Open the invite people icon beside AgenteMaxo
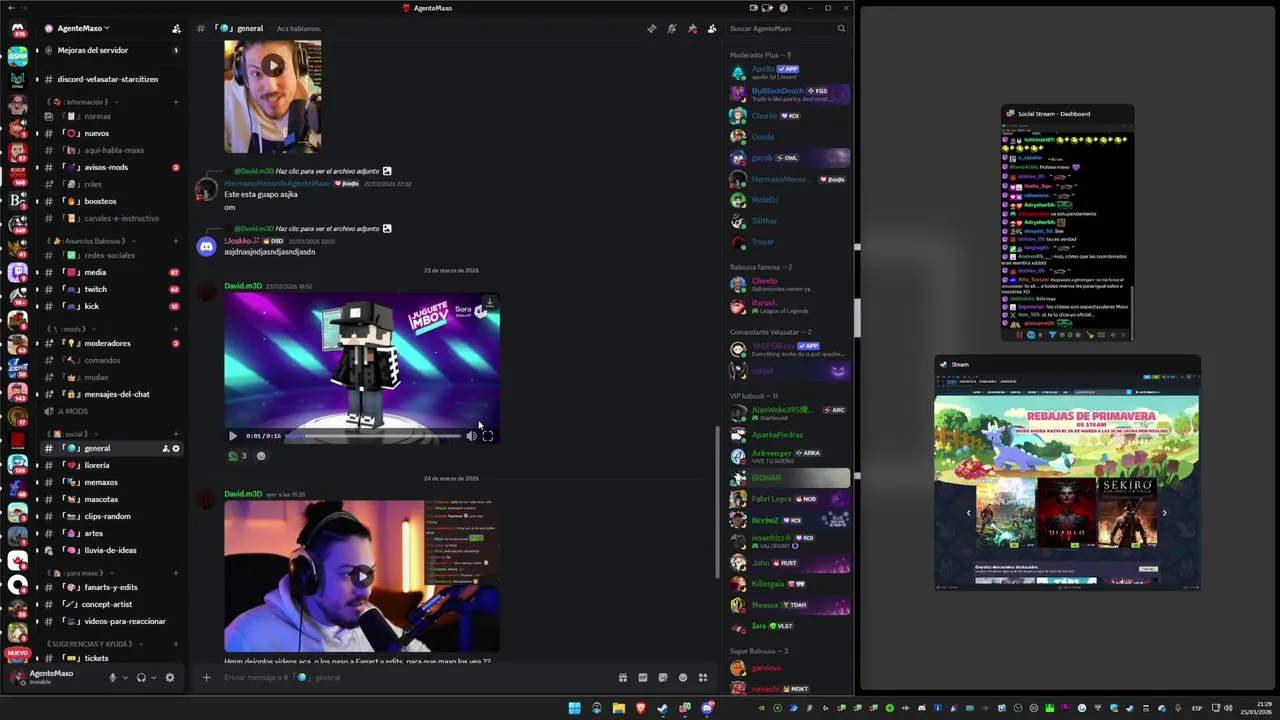 [x=176, y=28]
